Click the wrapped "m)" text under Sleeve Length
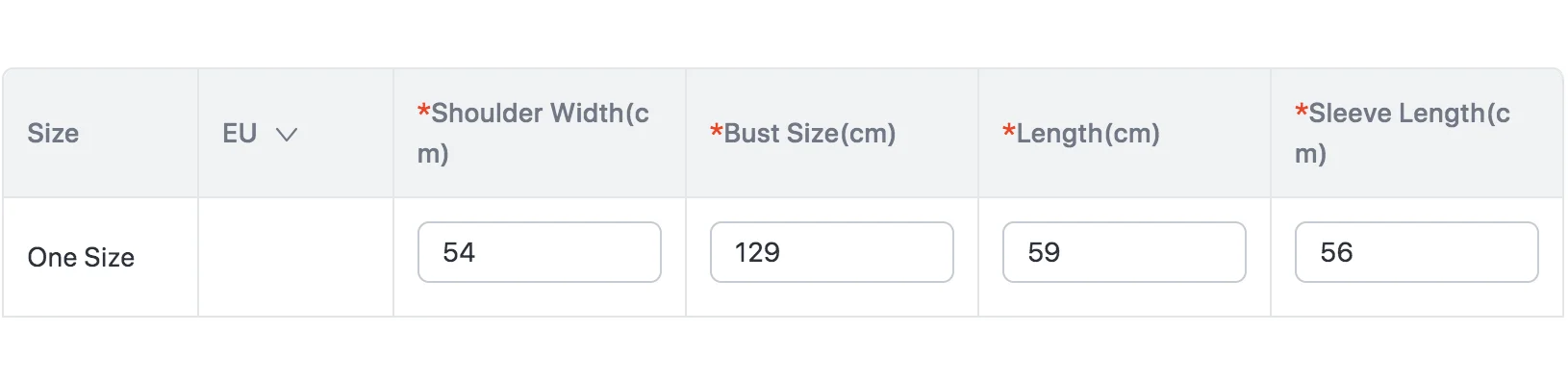This screenshot has width=1568, height=383. click(x=1310, y=153)
